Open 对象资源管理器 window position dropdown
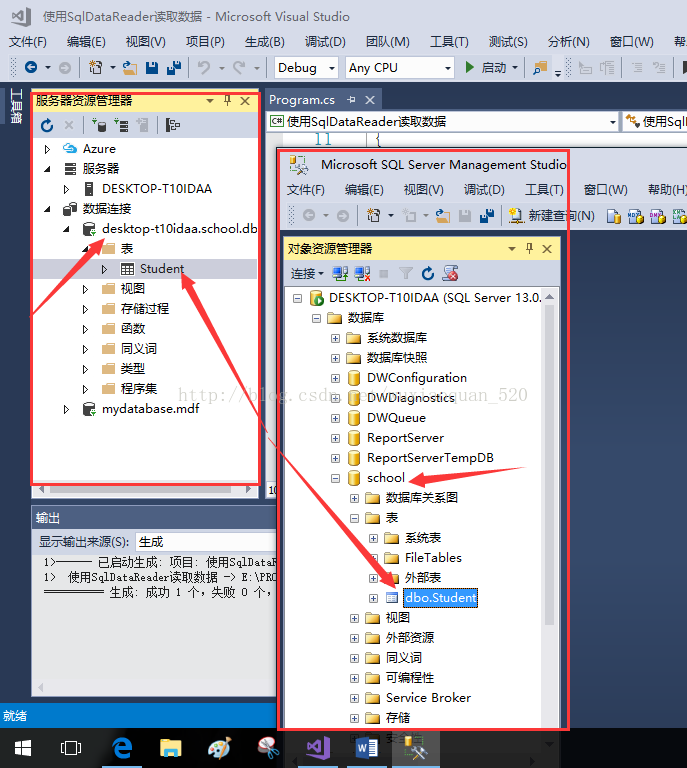The image size is (687, 768). click(x=512, y=249)
